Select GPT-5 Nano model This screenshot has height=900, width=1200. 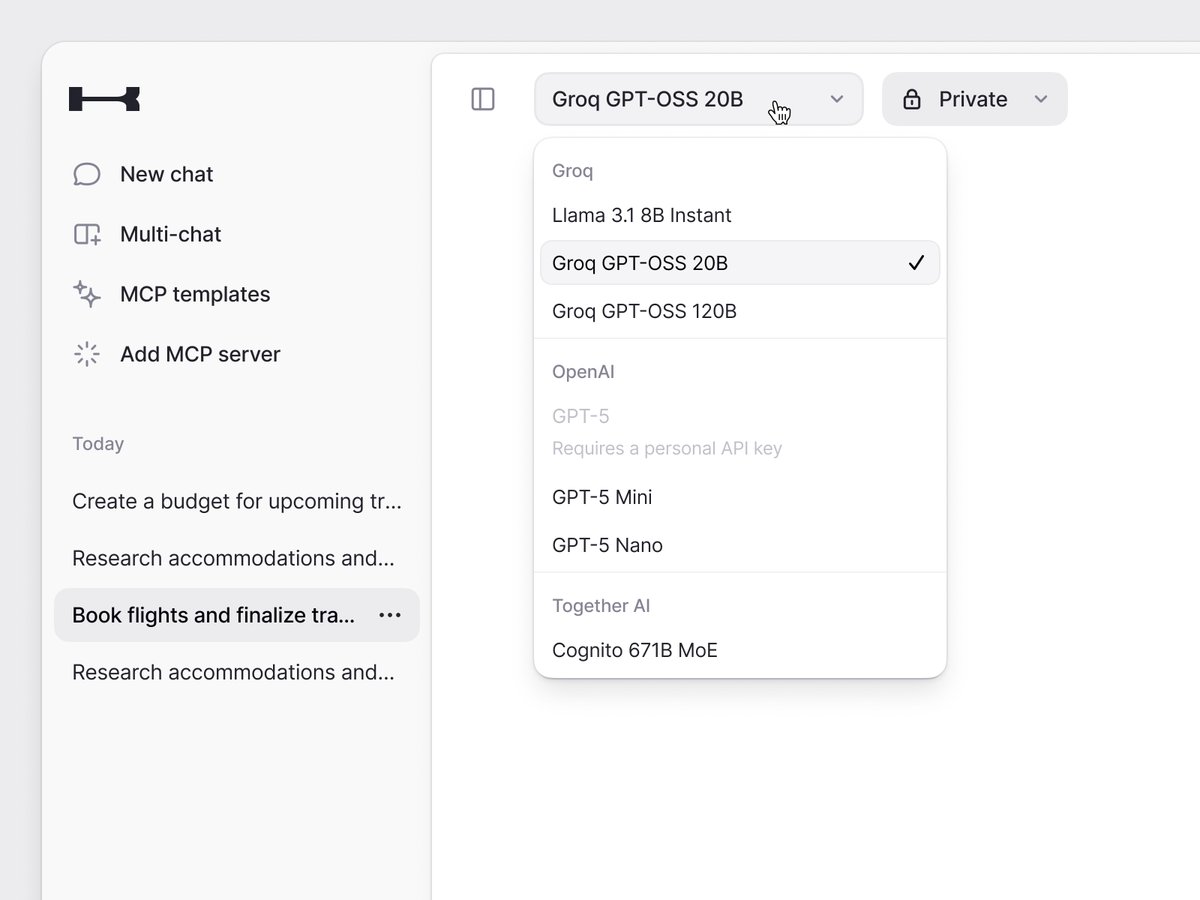tap(740, 545)
